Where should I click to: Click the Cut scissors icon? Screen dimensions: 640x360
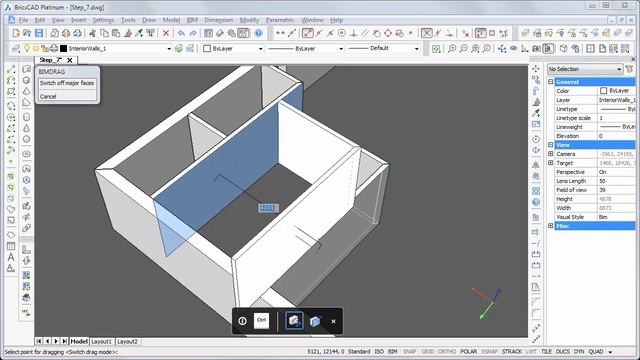92,33
